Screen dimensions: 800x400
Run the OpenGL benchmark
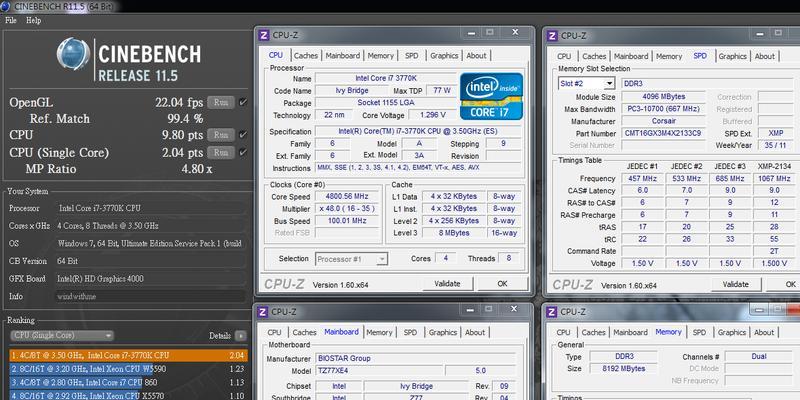pyautogui.click(x=221, y=102)
